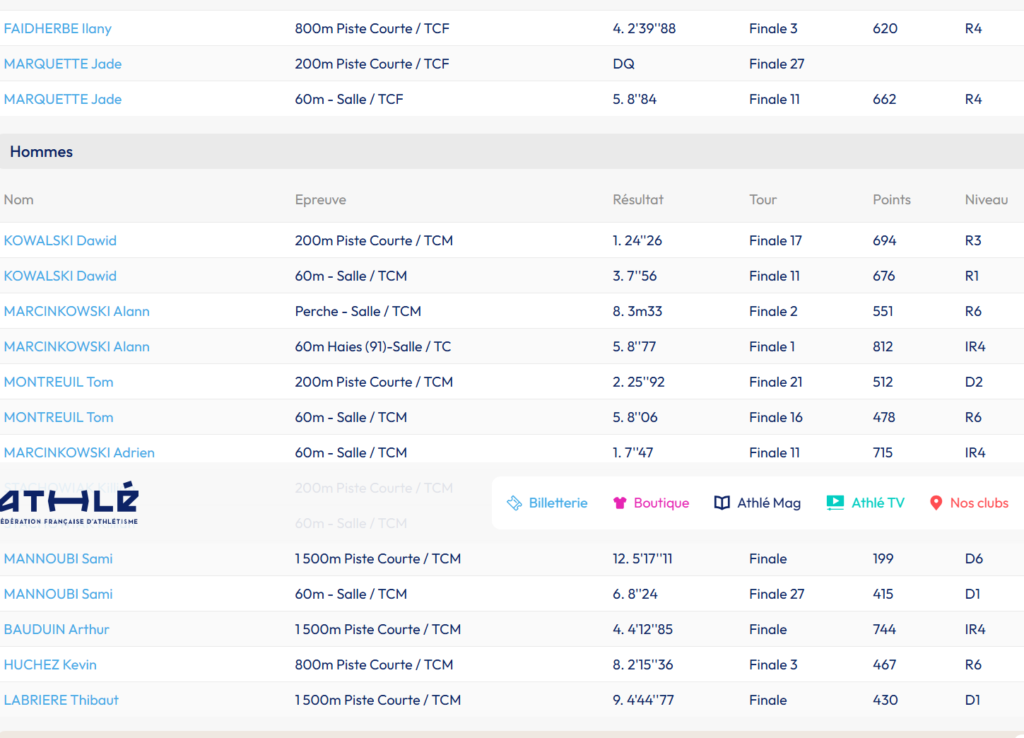The width and height of the screenshot is (1024, 738).
Task: Open FAIDHERBE Ilany athlete profile link
Action: (x=58, y=28)
